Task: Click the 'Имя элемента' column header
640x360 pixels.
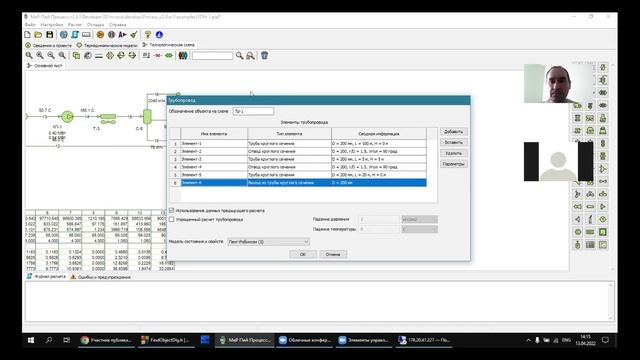Action: (214, 133)
